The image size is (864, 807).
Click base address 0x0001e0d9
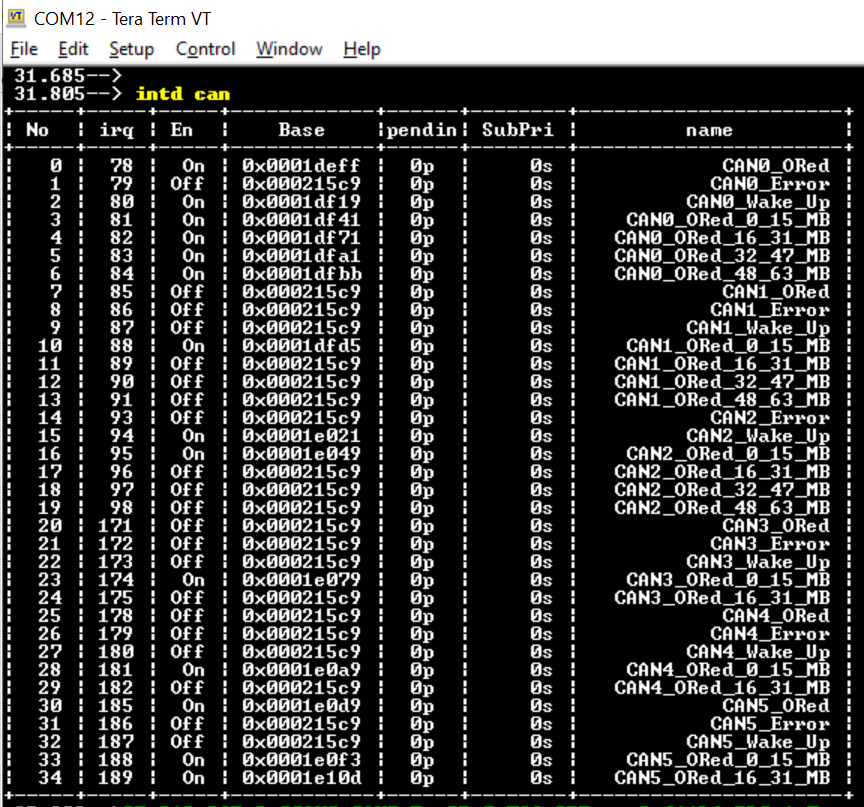pos(301,706)
